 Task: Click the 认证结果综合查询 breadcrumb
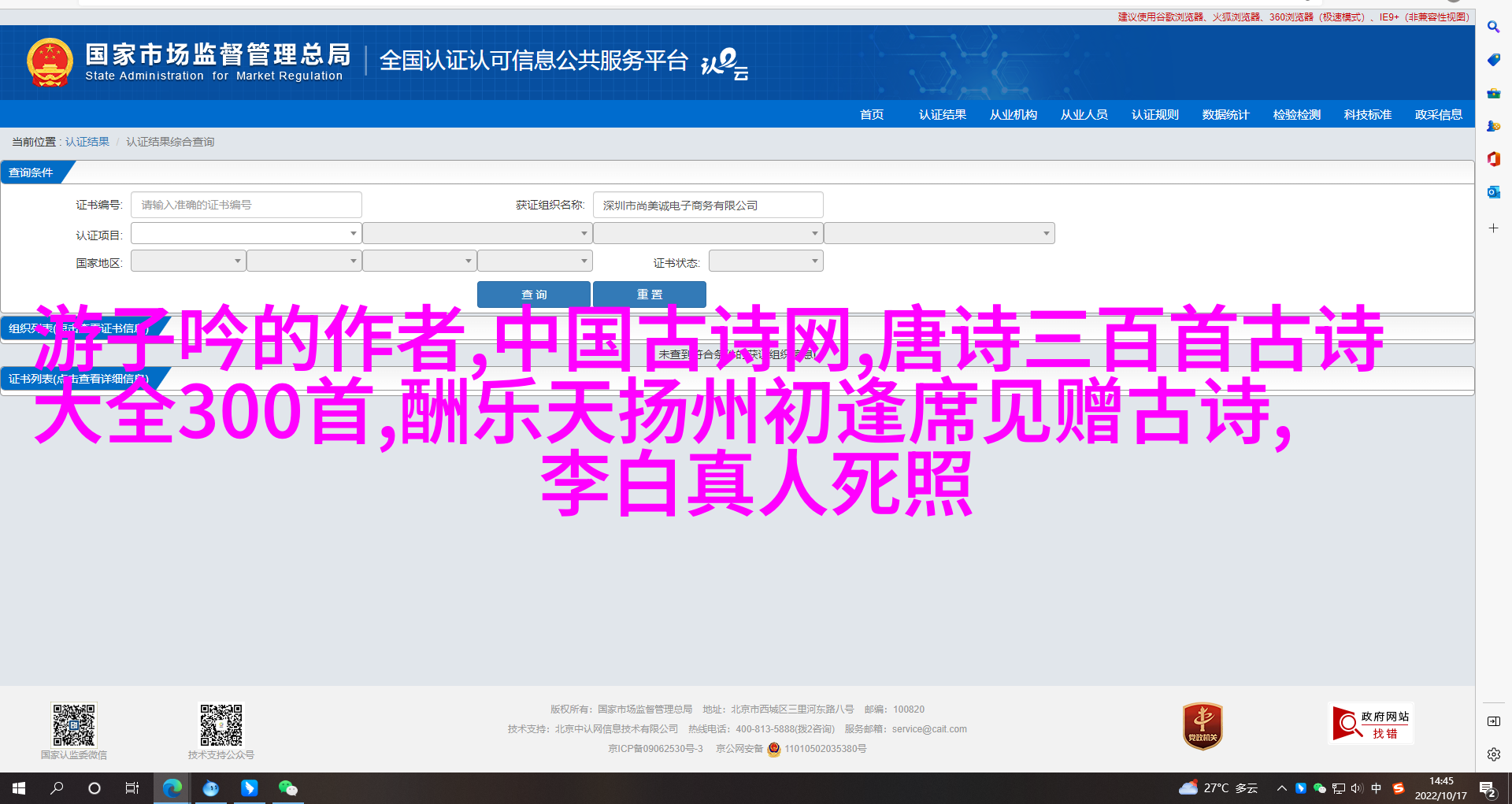coord(170,142)
